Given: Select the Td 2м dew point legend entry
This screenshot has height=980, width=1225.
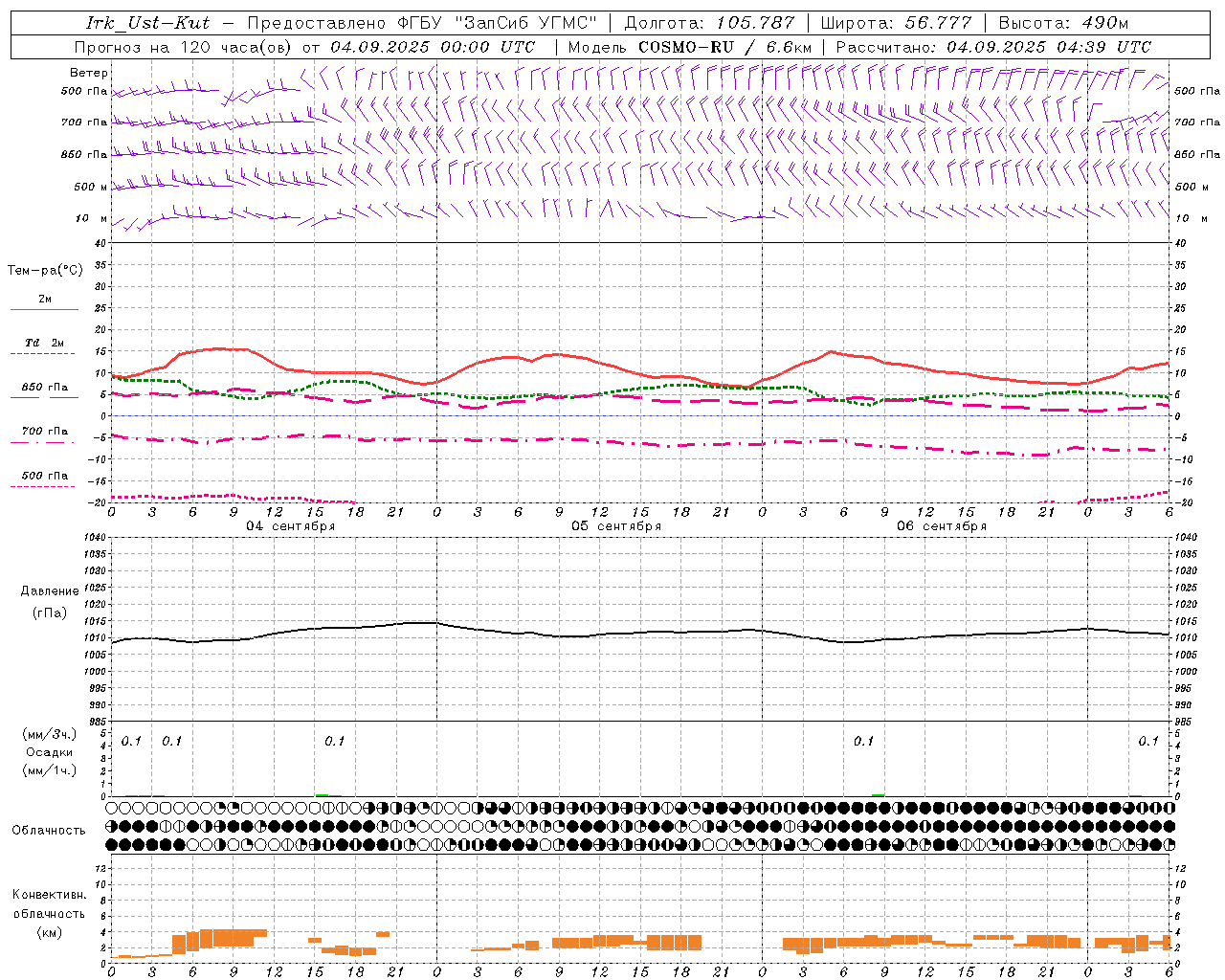Looking at the screenshot, I should pos(44,343).
